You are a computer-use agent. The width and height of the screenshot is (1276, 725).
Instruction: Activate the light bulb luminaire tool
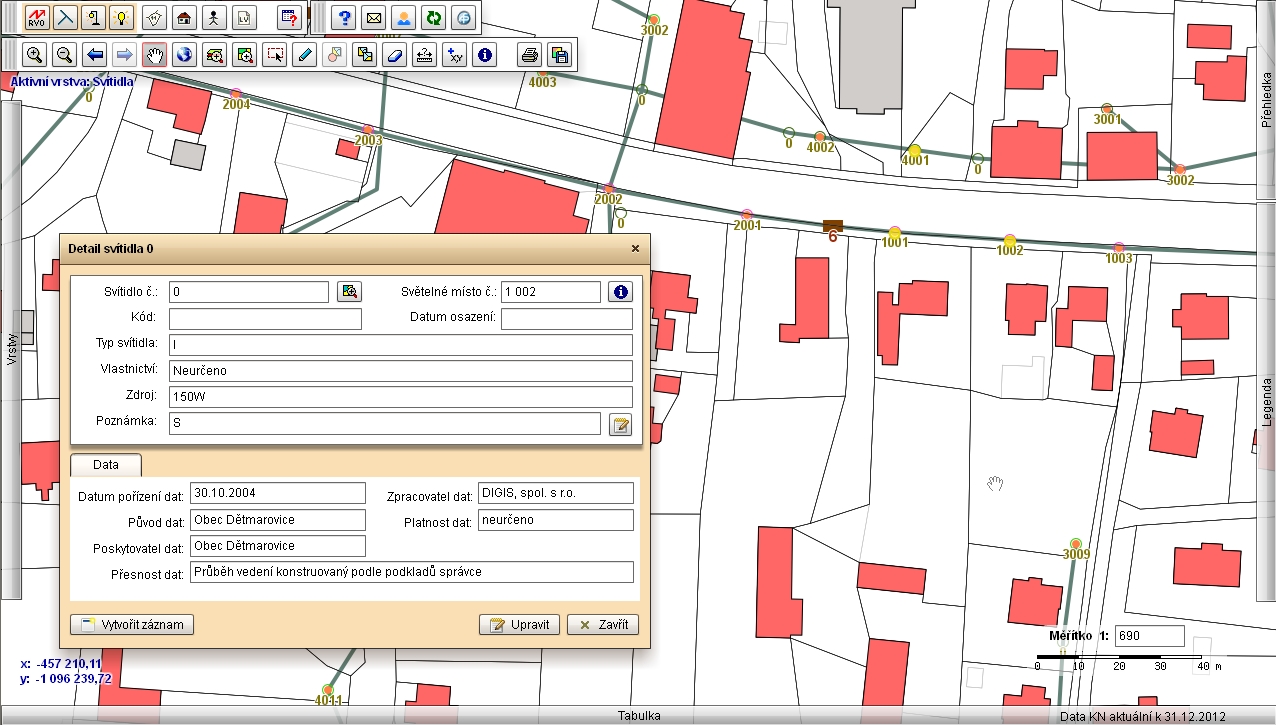121,17
